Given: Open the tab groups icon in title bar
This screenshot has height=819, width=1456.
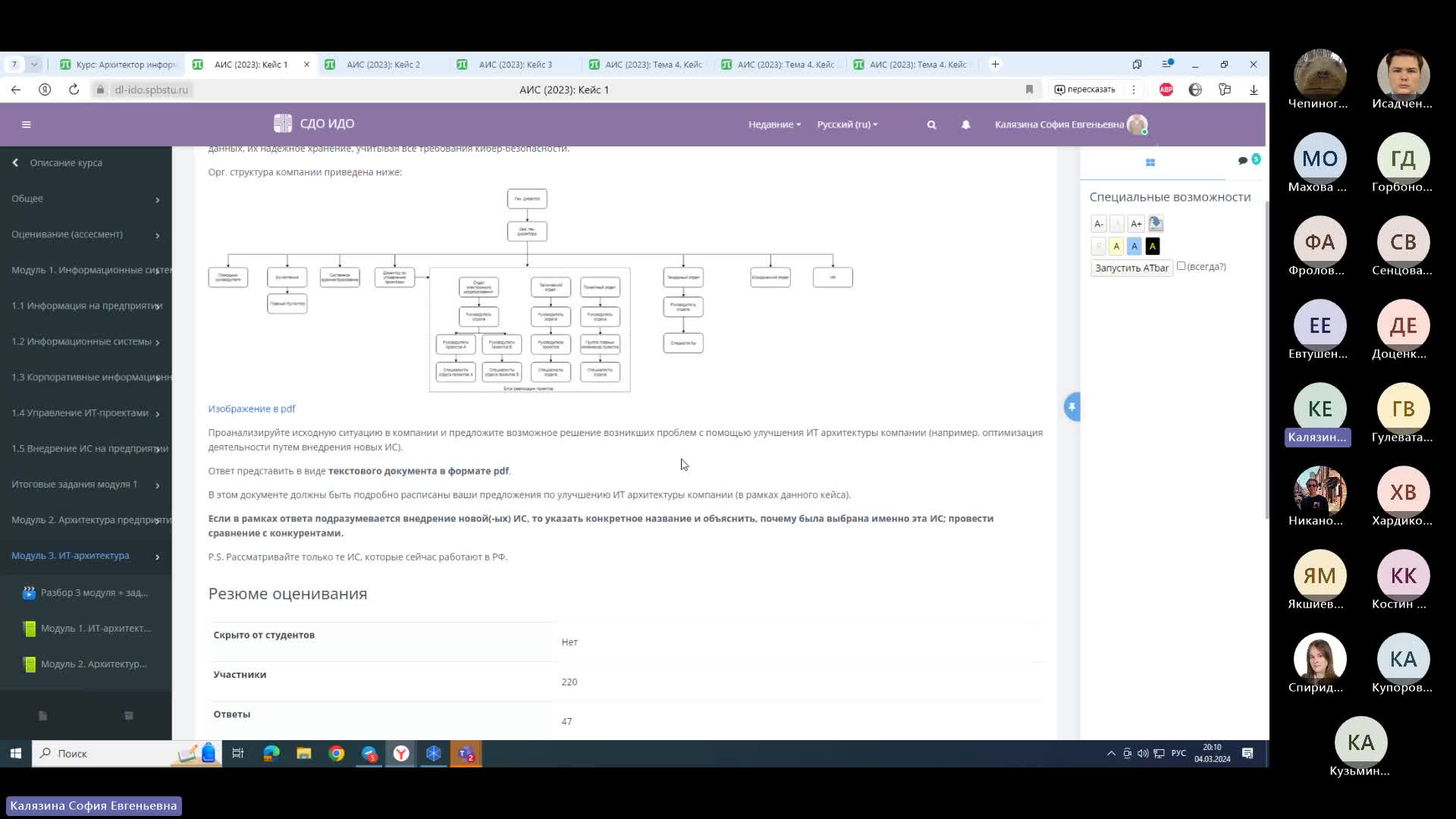Looking at the screenshot, I should [1137, 64].
